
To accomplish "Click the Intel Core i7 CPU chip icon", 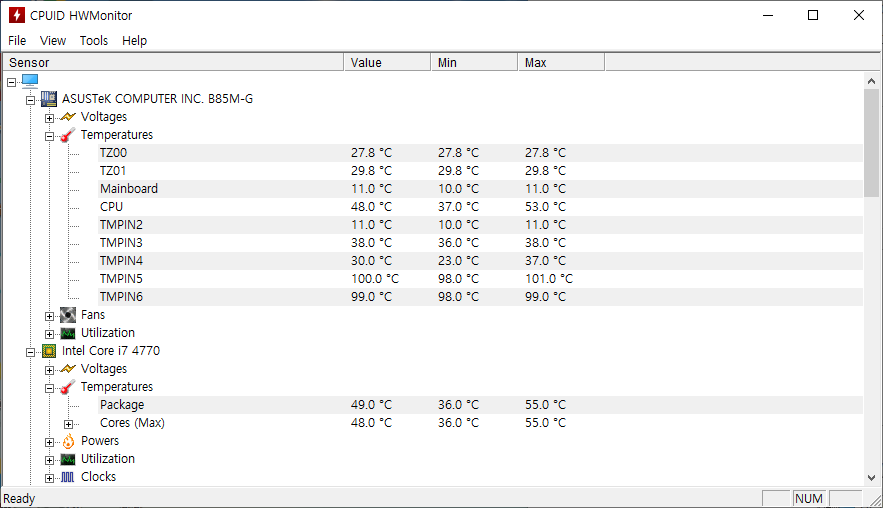I will point(49,351).
